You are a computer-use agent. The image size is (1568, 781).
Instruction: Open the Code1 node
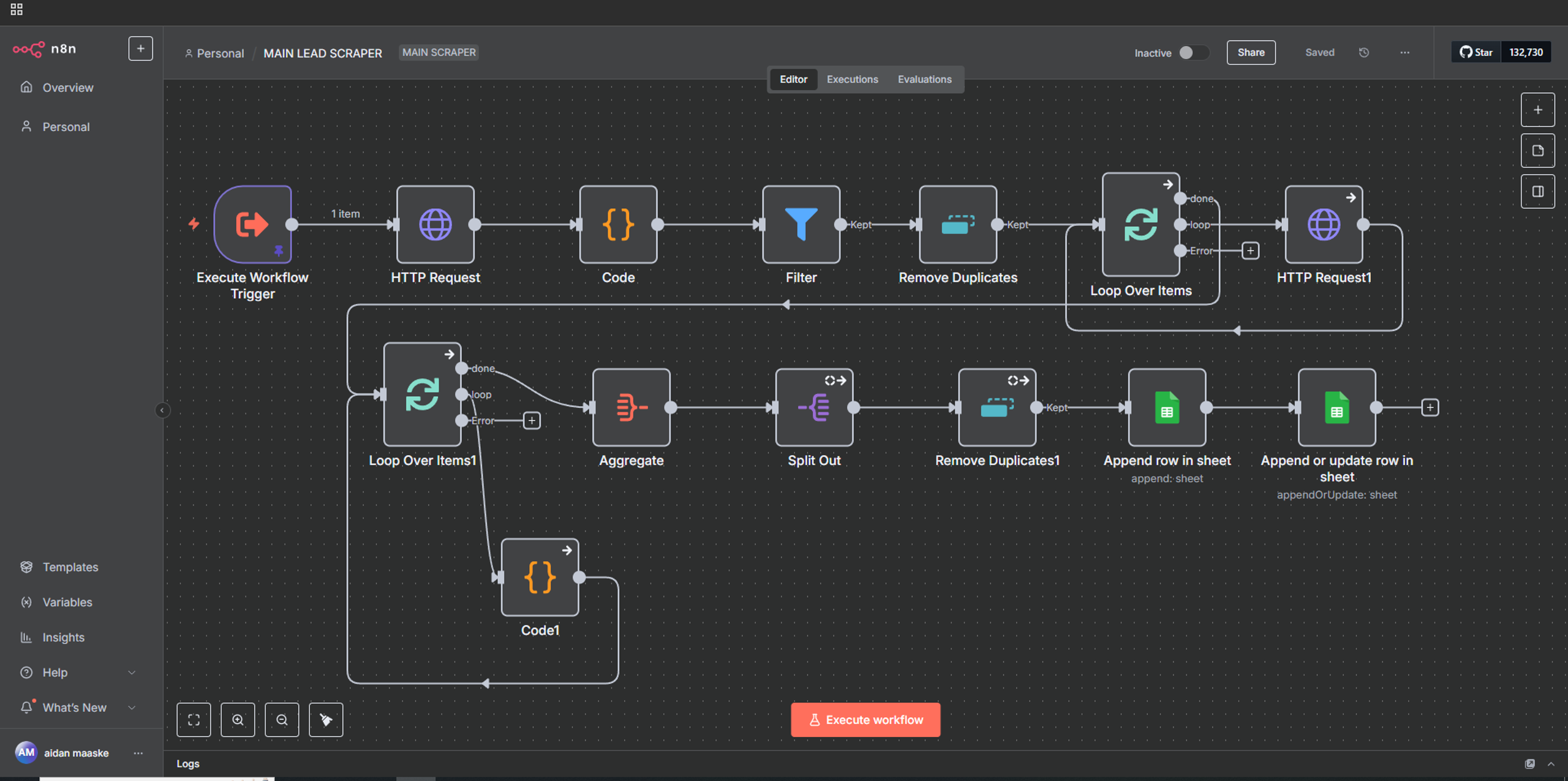tap(540, 577)
